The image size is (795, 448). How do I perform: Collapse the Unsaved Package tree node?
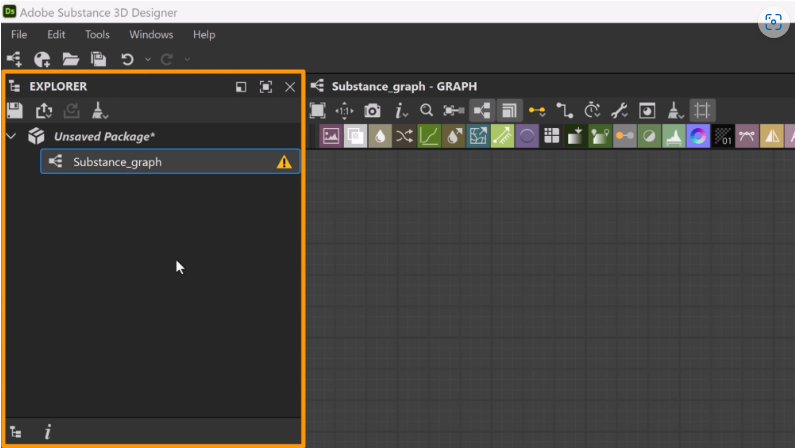click(x=11, y=136)
